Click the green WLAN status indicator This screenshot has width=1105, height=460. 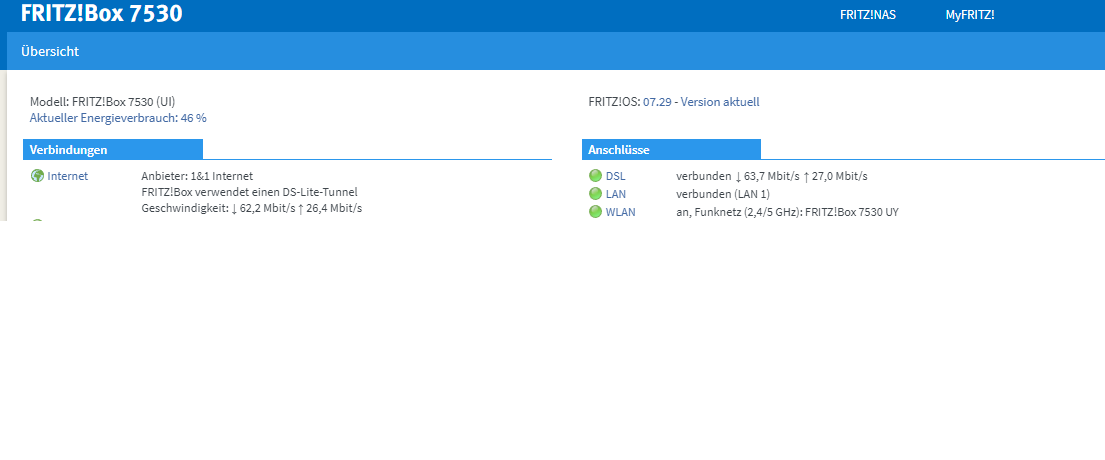coord(595,212)
